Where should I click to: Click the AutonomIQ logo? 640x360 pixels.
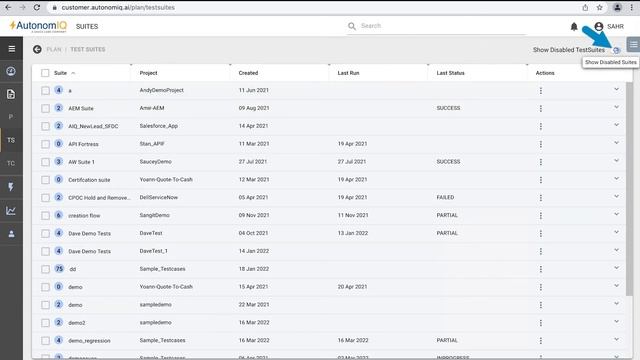pos(38,26)
